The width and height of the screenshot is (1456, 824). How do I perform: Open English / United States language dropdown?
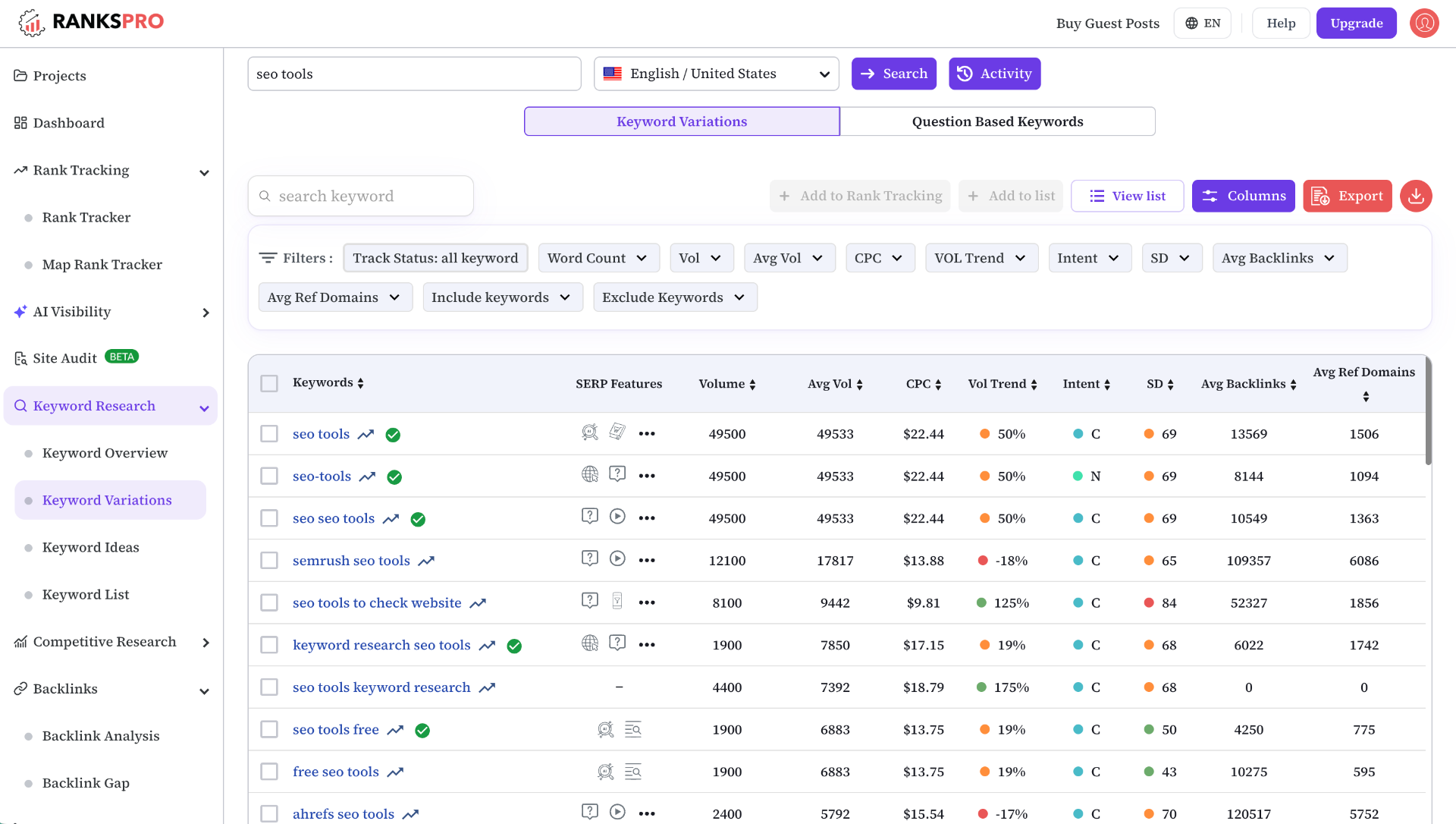click(x=717, y=74)
